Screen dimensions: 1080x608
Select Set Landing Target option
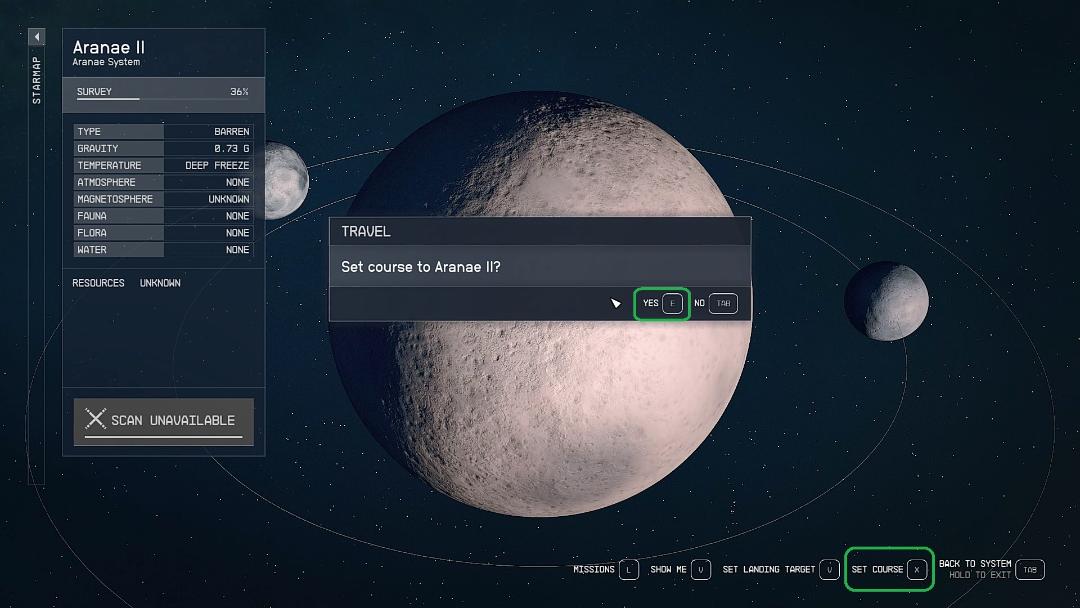pos(780,569)
